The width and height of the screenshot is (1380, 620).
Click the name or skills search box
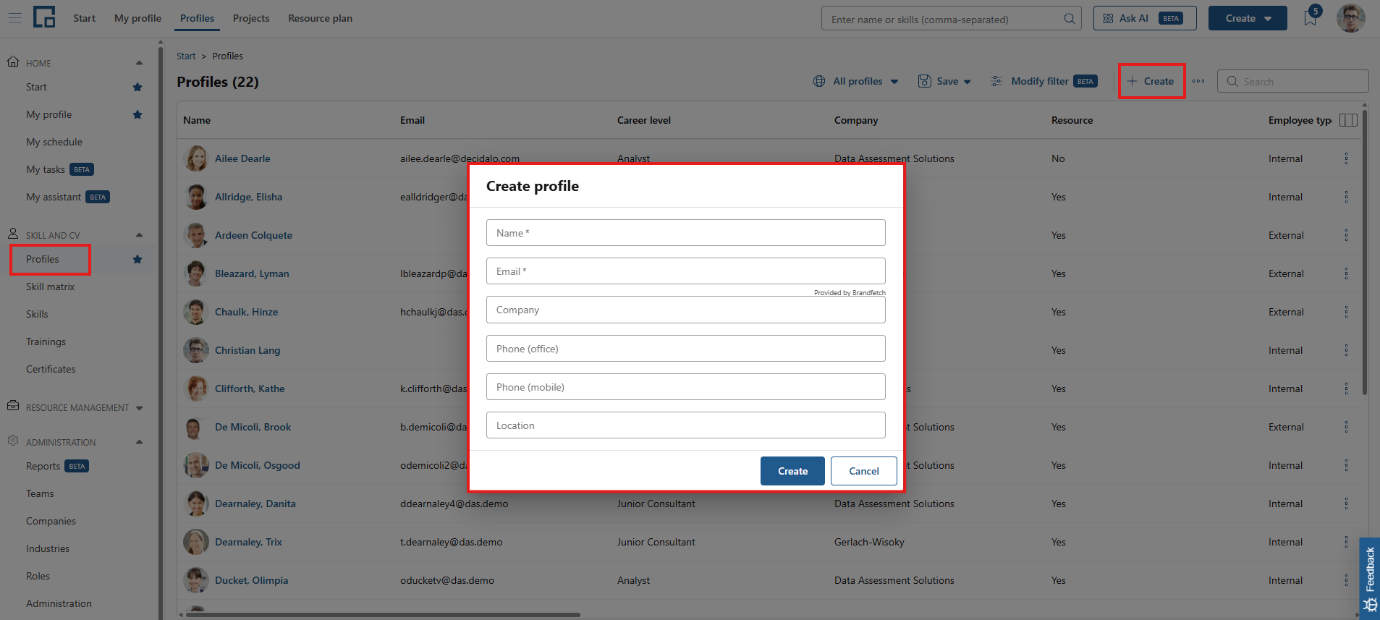coord(952,18)
